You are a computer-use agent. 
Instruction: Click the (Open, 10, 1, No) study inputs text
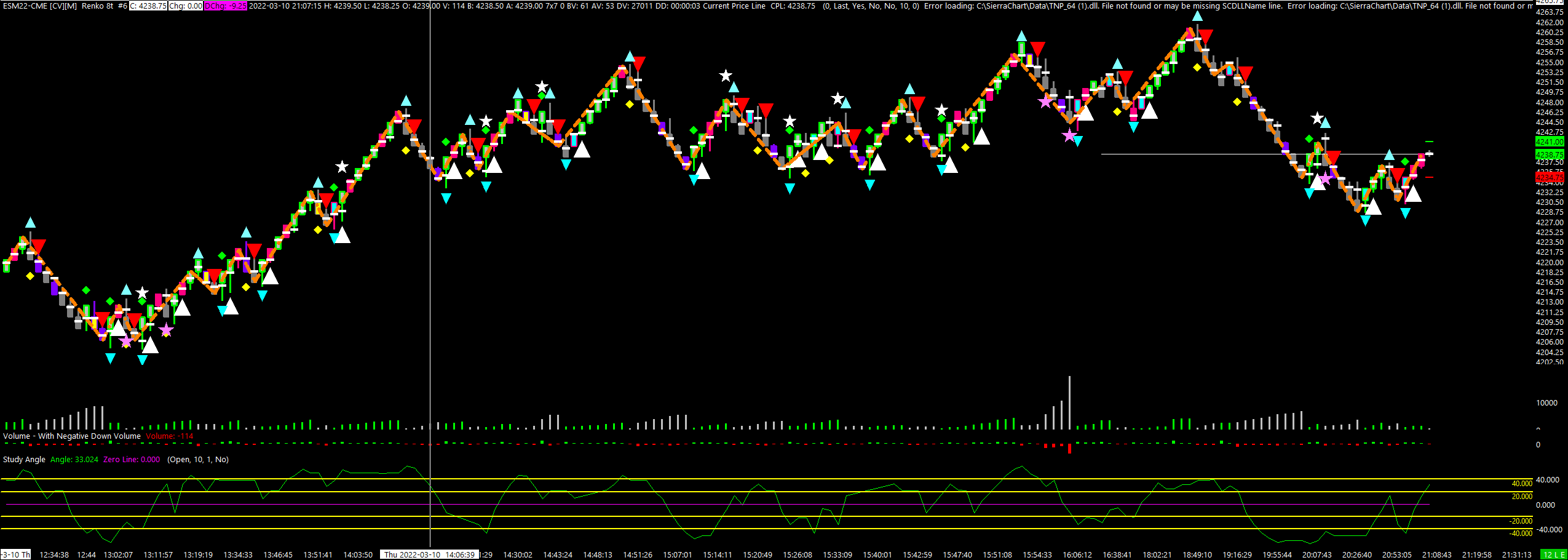pyautogui.click(x=198, y=460)
